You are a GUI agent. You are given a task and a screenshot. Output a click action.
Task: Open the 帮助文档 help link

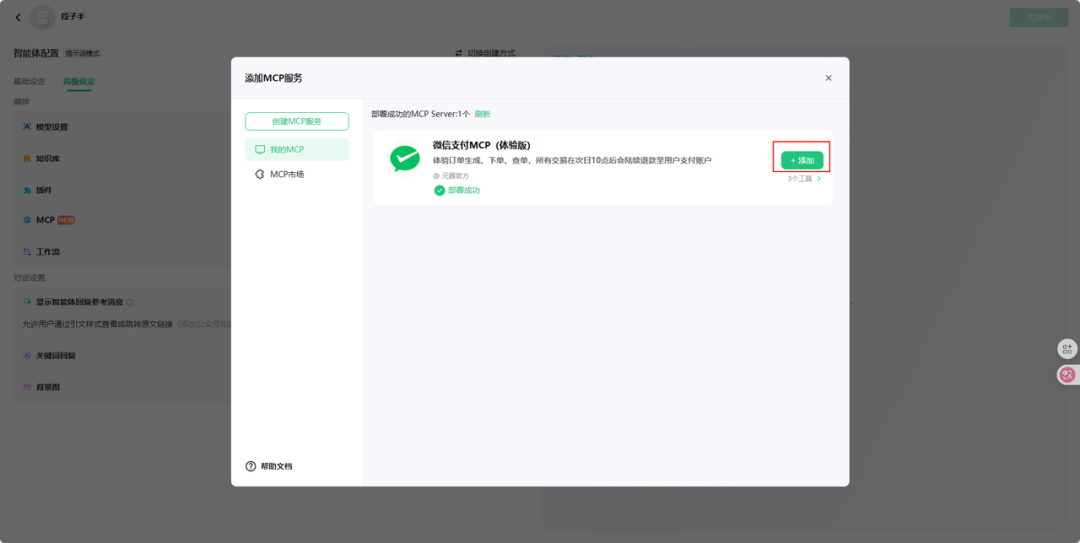269,466
